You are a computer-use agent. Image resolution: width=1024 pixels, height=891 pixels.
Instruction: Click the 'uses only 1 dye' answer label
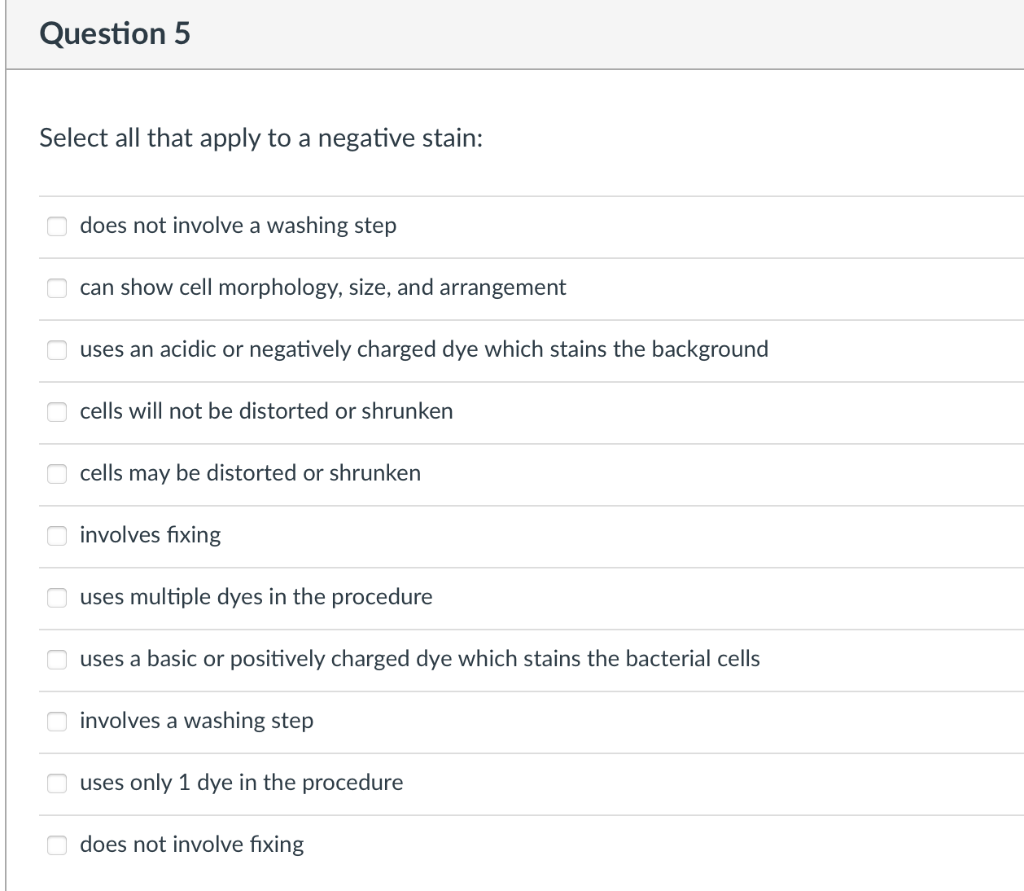click(242, 783)
